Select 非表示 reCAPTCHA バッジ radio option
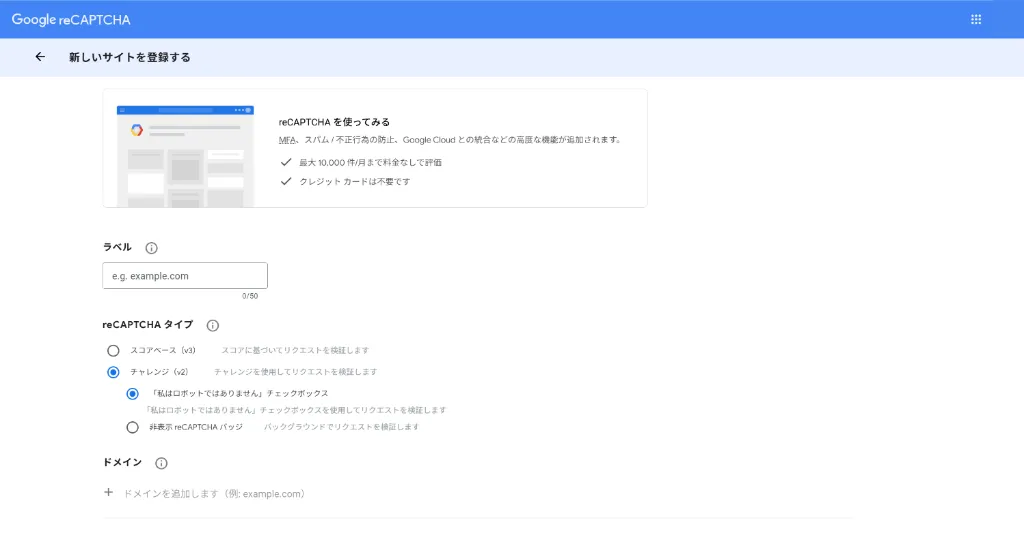This screenshot has width=1024, height=539. click(x=133, y=427)
